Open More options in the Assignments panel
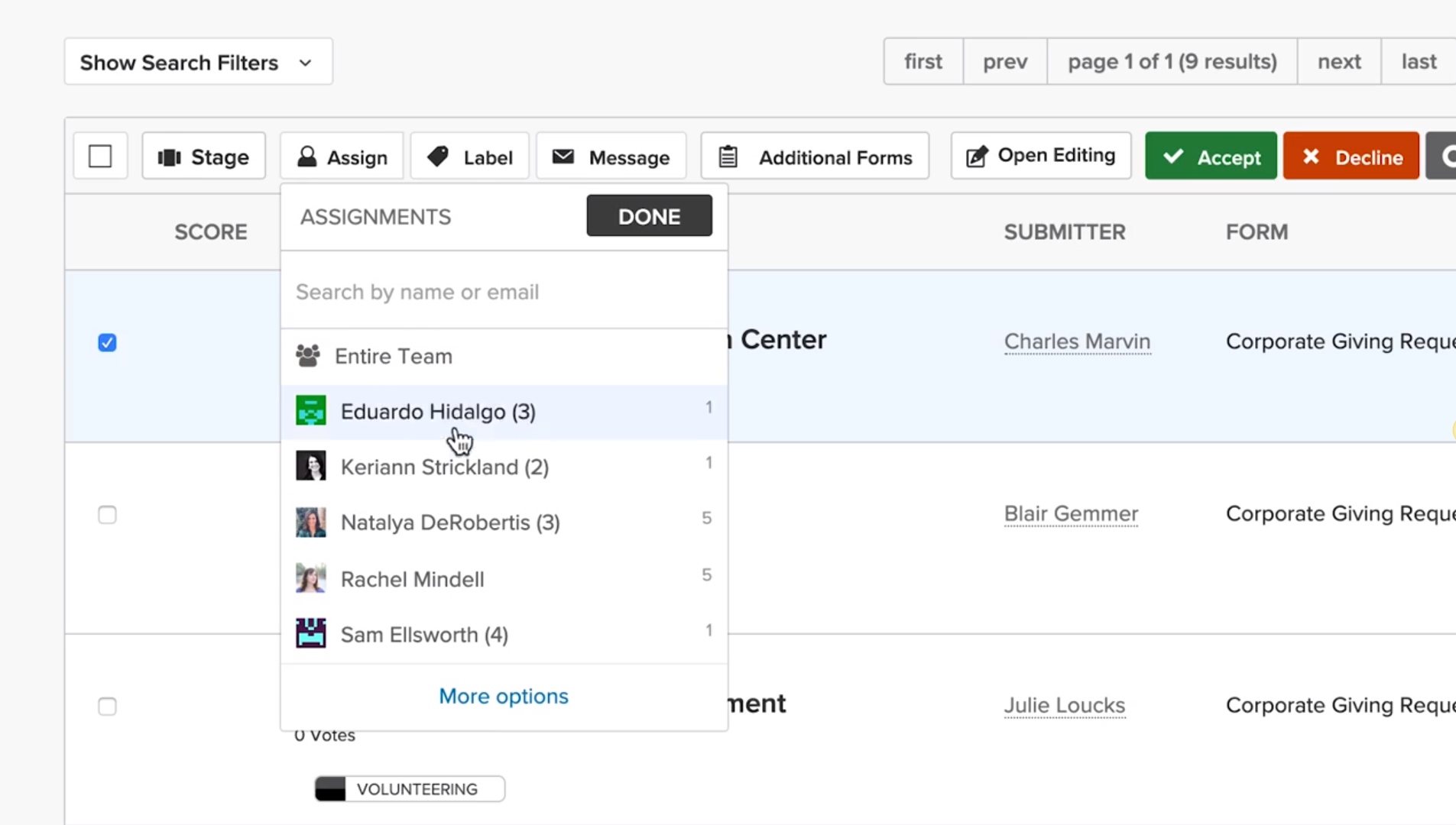 503,696
